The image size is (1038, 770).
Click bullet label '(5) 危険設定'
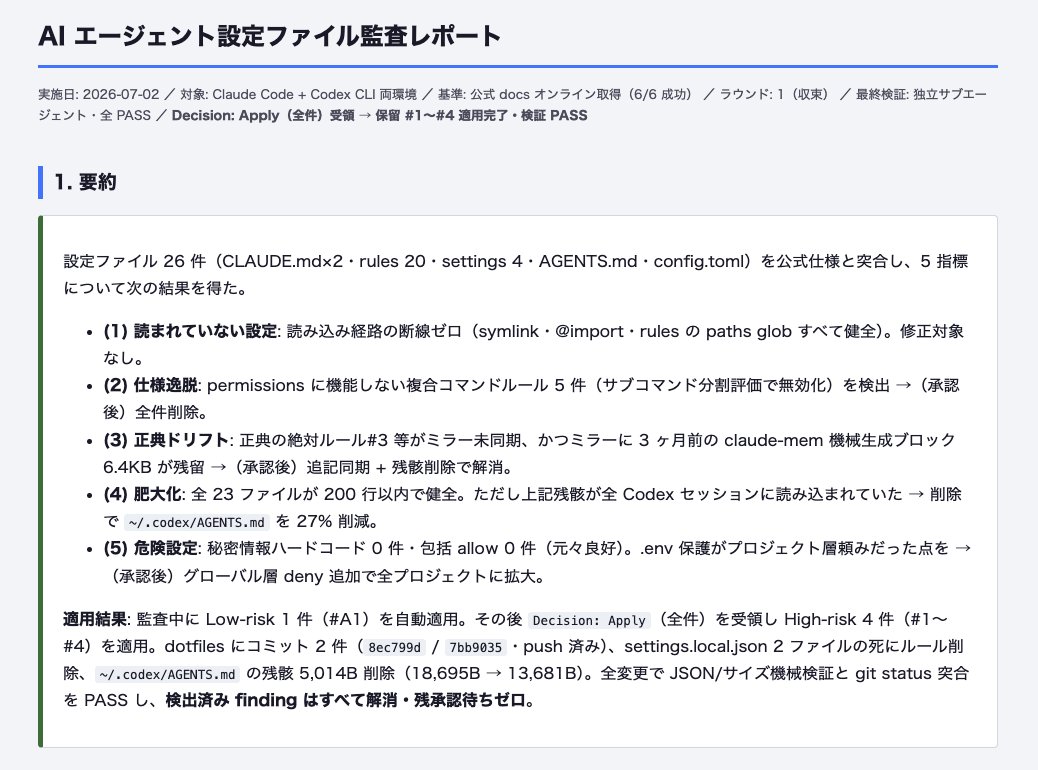click(x=150, y=548)
